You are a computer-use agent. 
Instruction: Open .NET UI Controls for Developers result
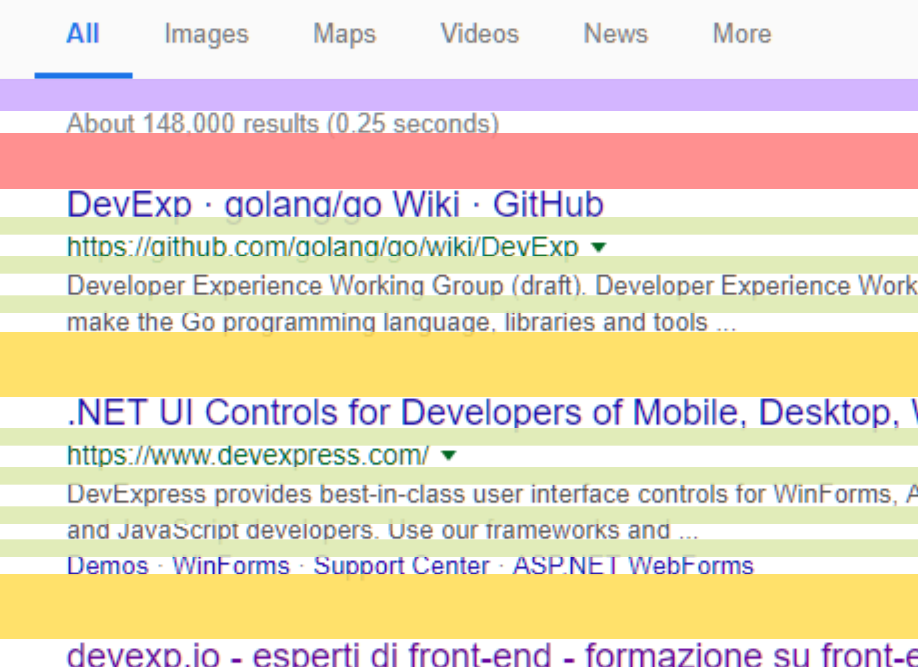pyautogui.click(x=492, y=412)
